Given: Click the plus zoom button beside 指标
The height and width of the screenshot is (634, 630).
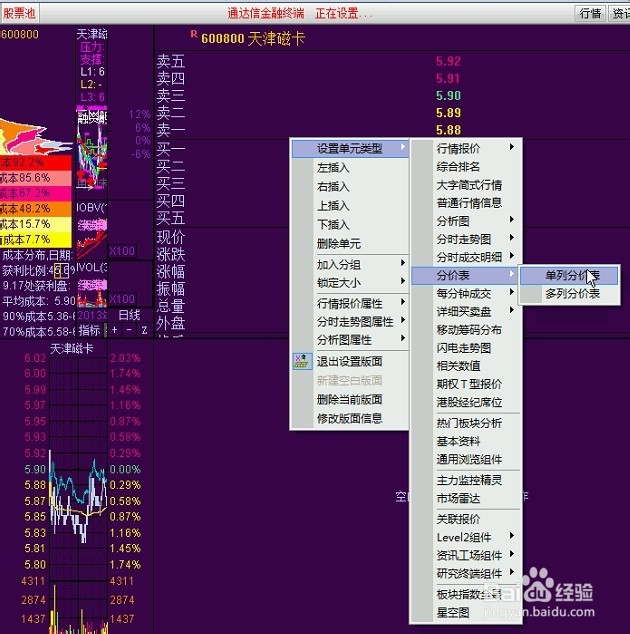Looking at the screenshot, I should [115, 330].
